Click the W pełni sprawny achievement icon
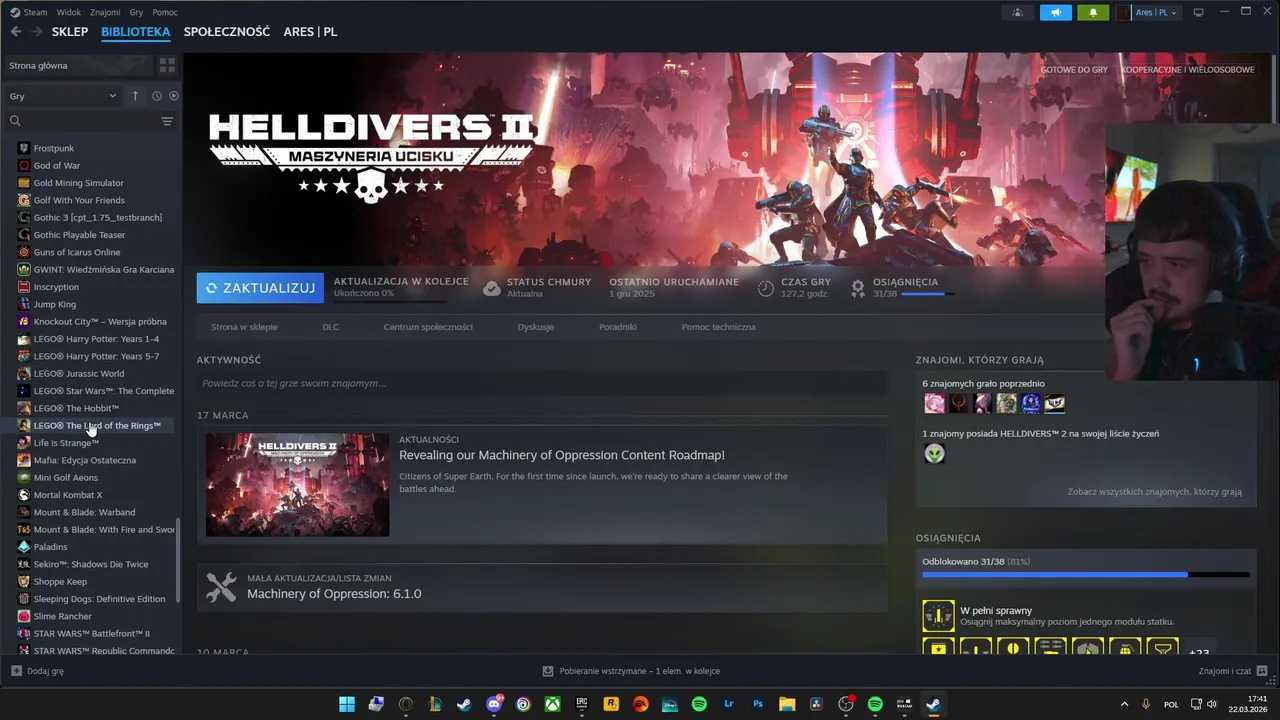 pyautogui.click(x=938, y=616)
